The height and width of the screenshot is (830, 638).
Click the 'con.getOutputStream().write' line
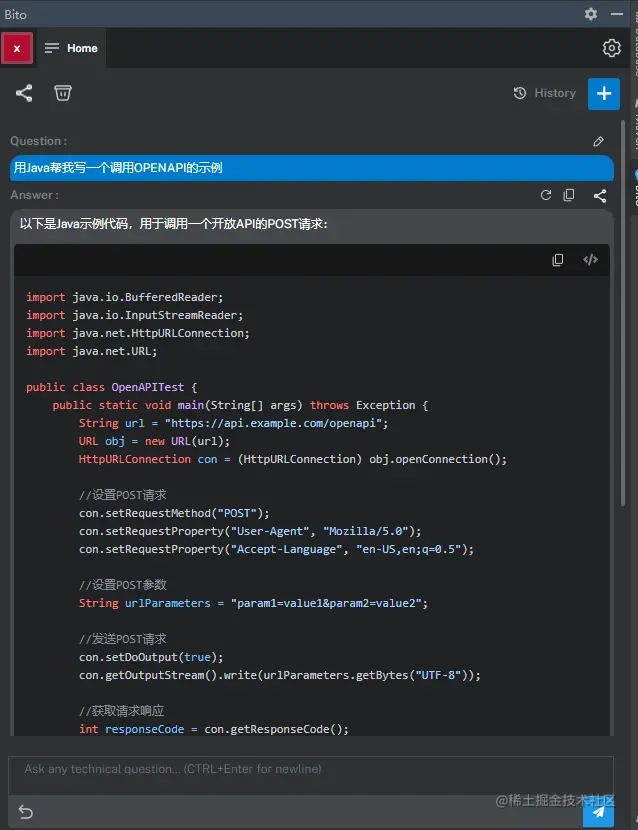click(280, 675)
